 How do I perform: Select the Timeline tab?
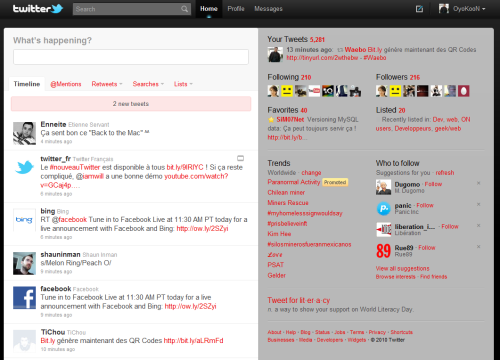point(27,84)
